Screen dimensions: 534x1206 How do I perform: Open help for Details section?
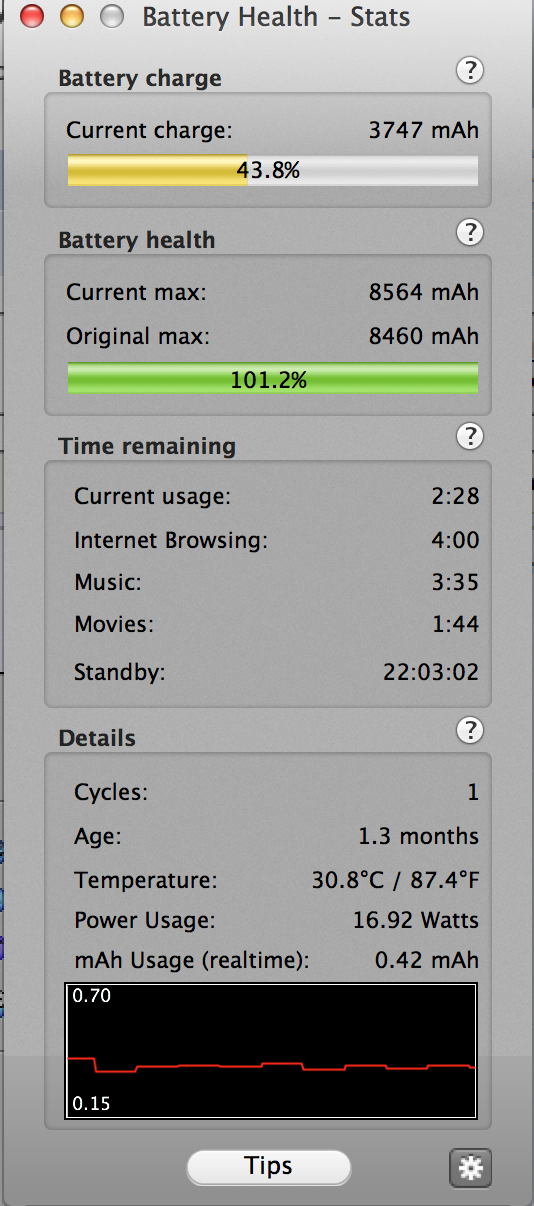point(470,730)
